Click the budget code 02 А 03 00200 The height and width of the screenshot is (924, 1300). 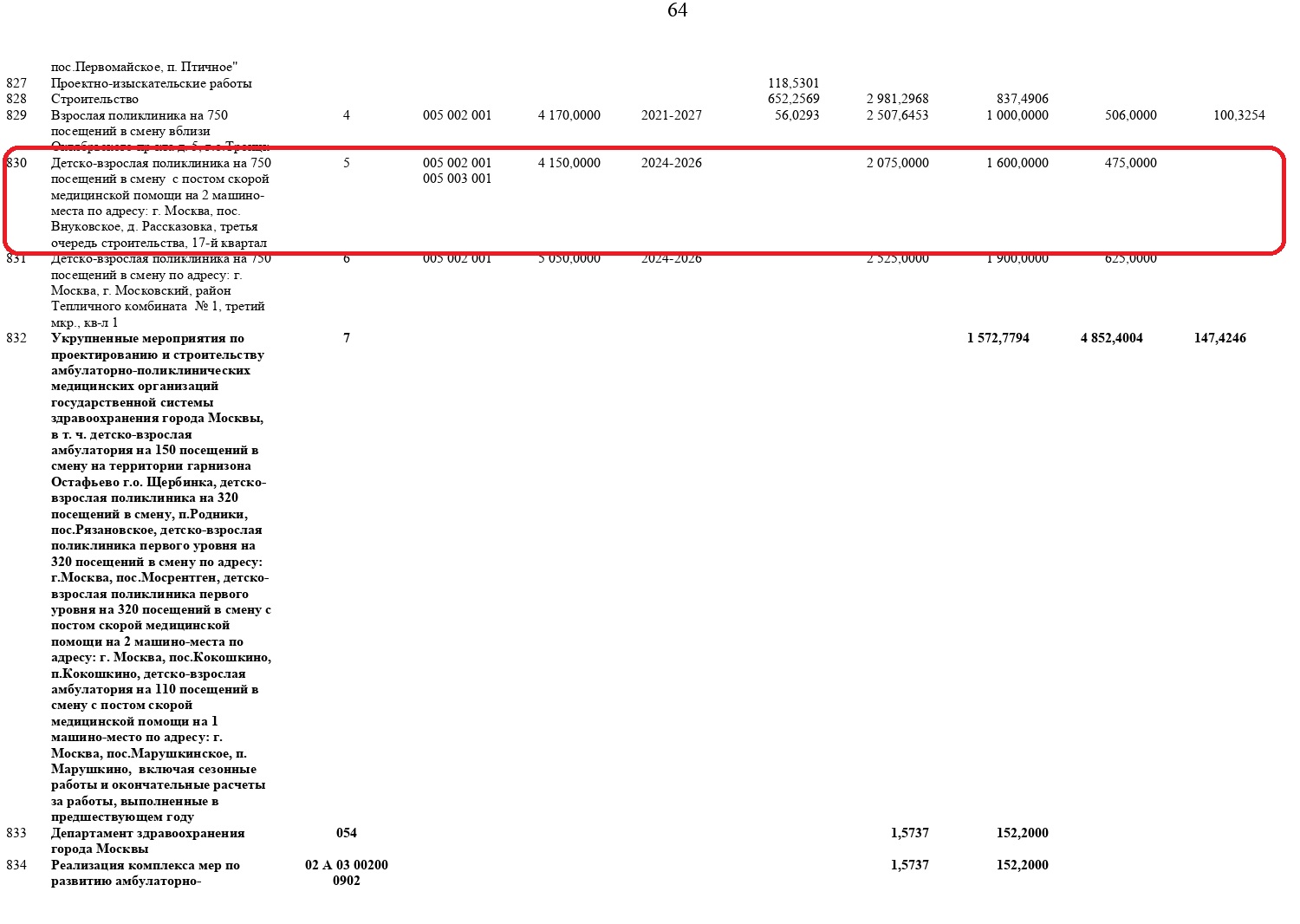coord(346,865)
